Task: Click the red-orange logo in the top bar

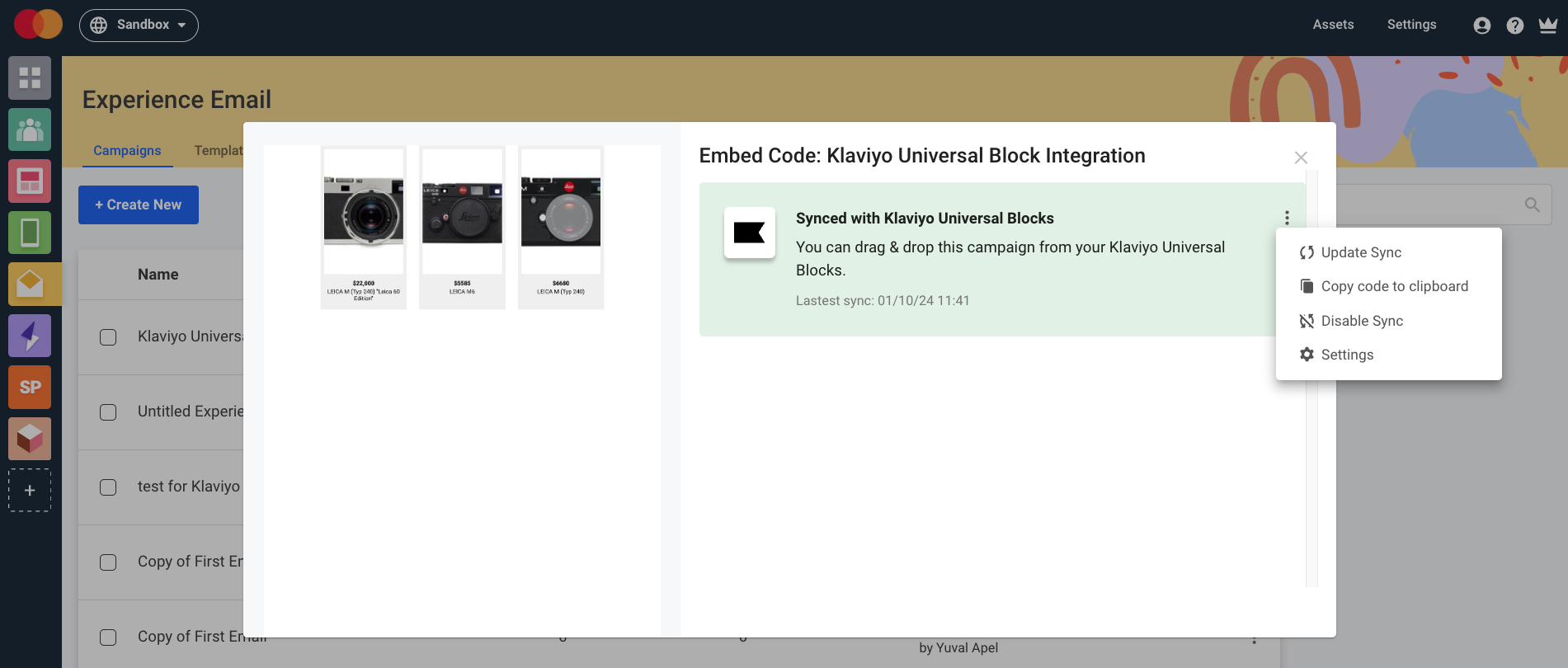Action: tap(38, 25)
